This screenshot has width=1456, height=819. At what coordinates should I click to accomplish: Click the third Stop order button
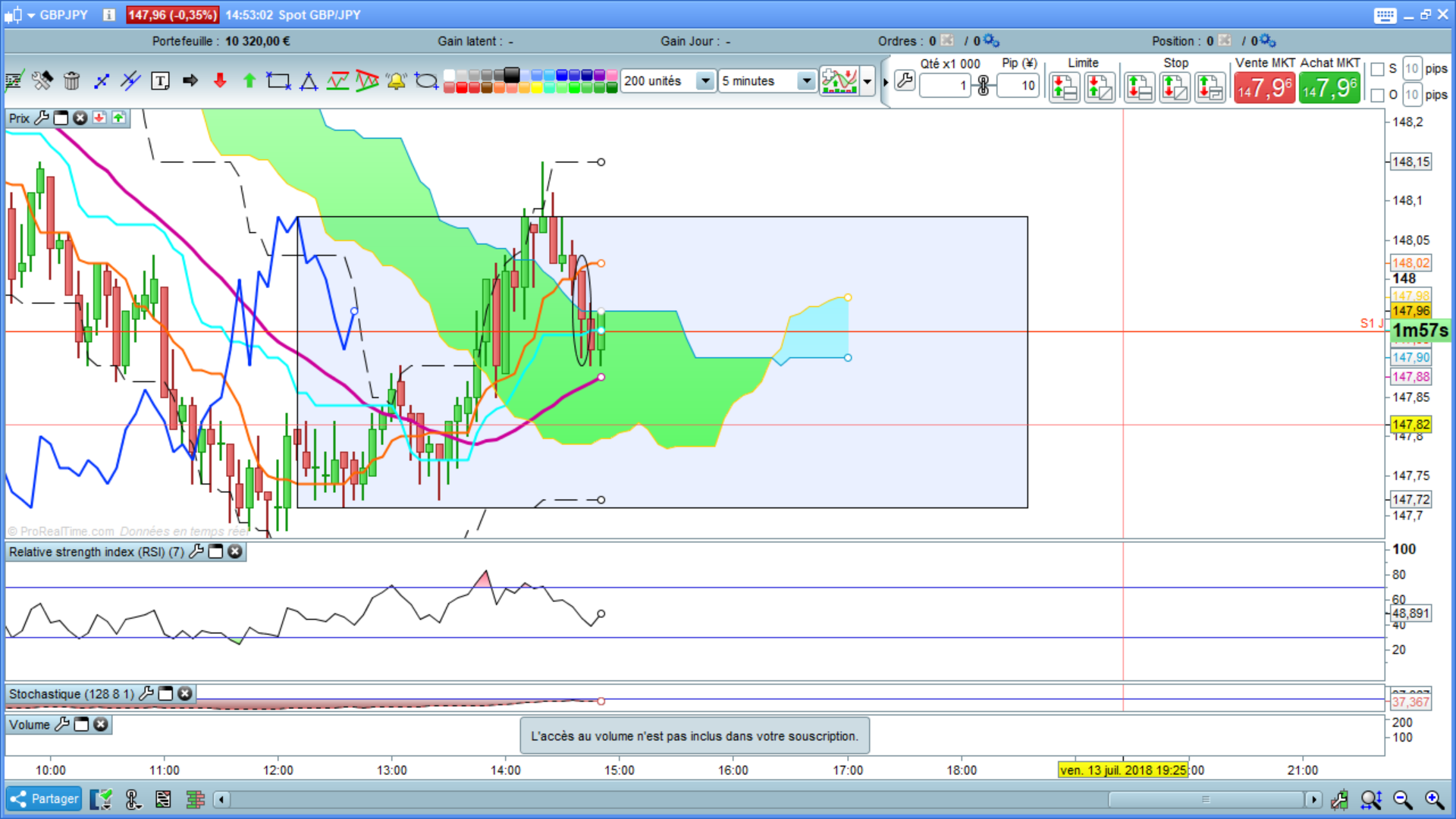coord(1210,88)
